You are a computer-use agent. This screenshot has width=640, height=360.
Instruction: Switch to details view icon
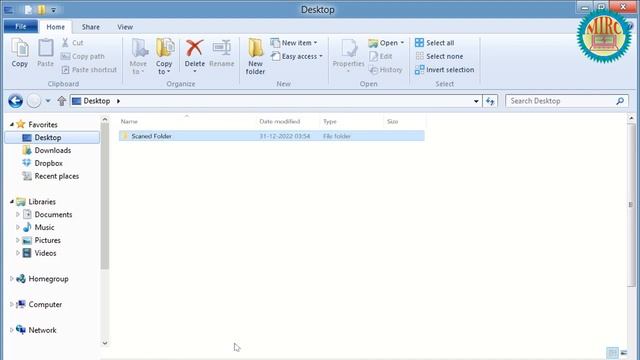click(612, 353)
